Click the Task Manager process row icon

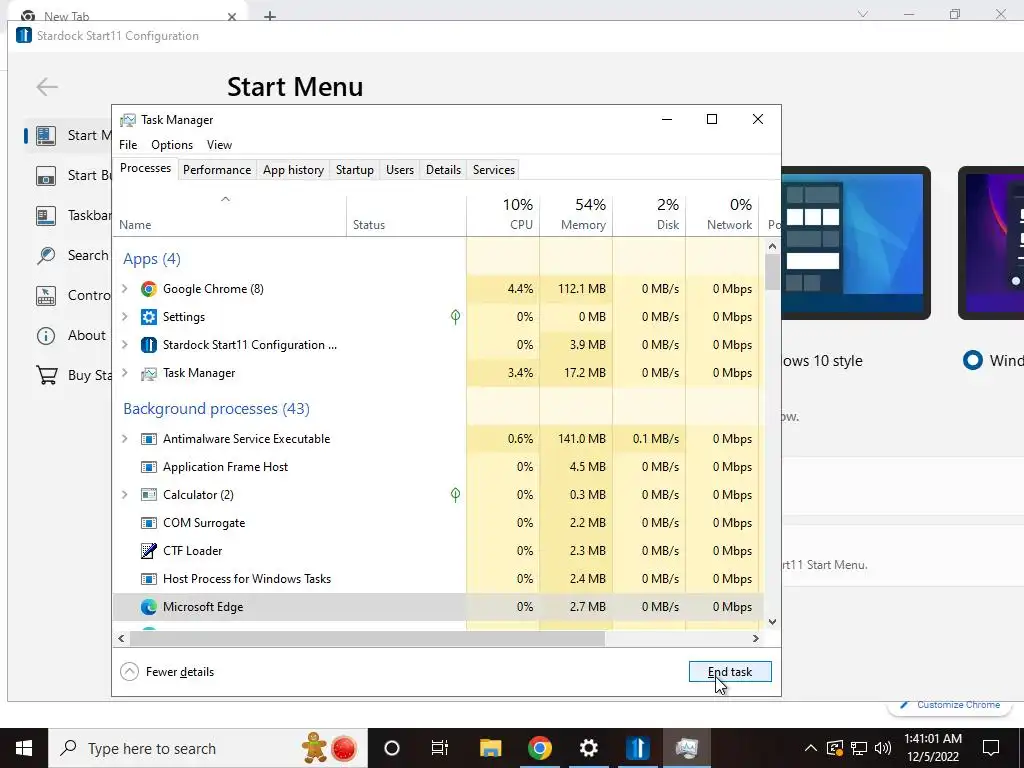tap(149, 373)
